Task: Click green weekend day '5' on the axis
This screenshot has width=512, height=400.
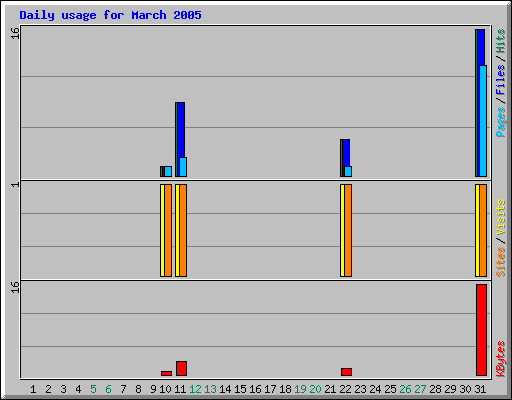Action: click(93, 389)
